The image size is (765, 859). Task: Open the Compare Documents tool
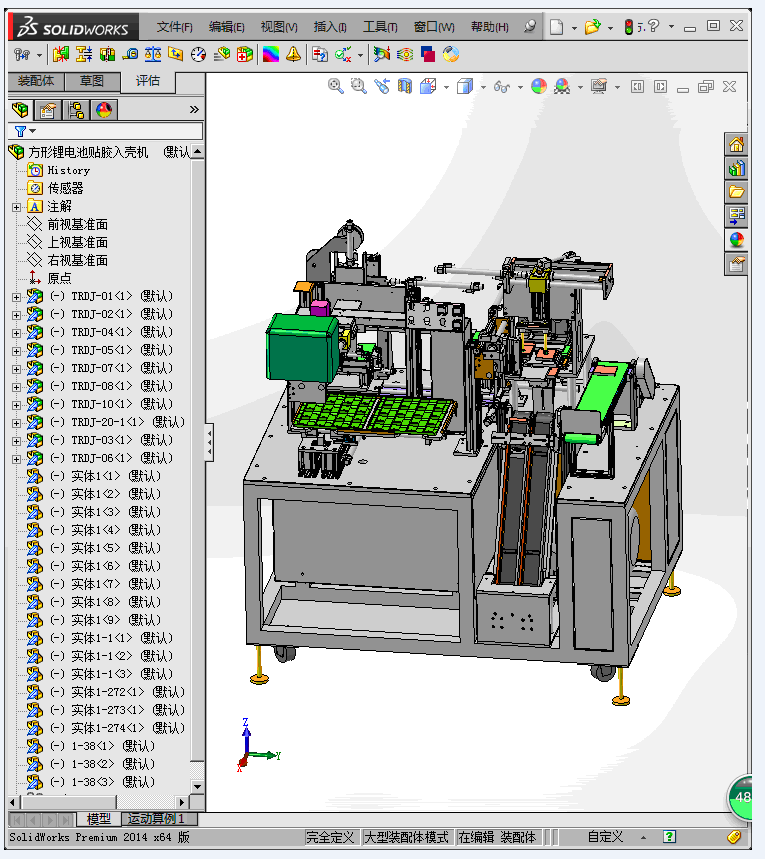point(319,54)
